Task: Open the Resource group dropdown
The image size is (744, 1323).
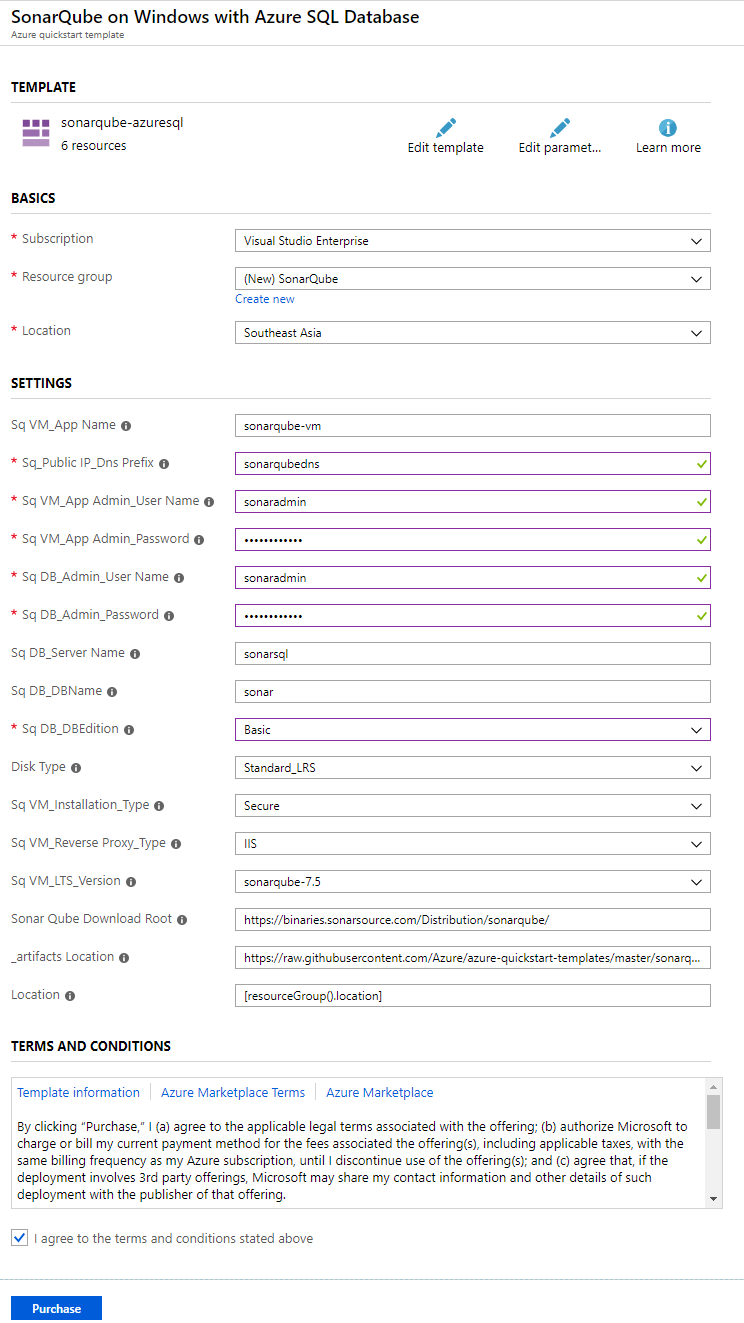Action: pyautogui.click(x=472, y=279)
